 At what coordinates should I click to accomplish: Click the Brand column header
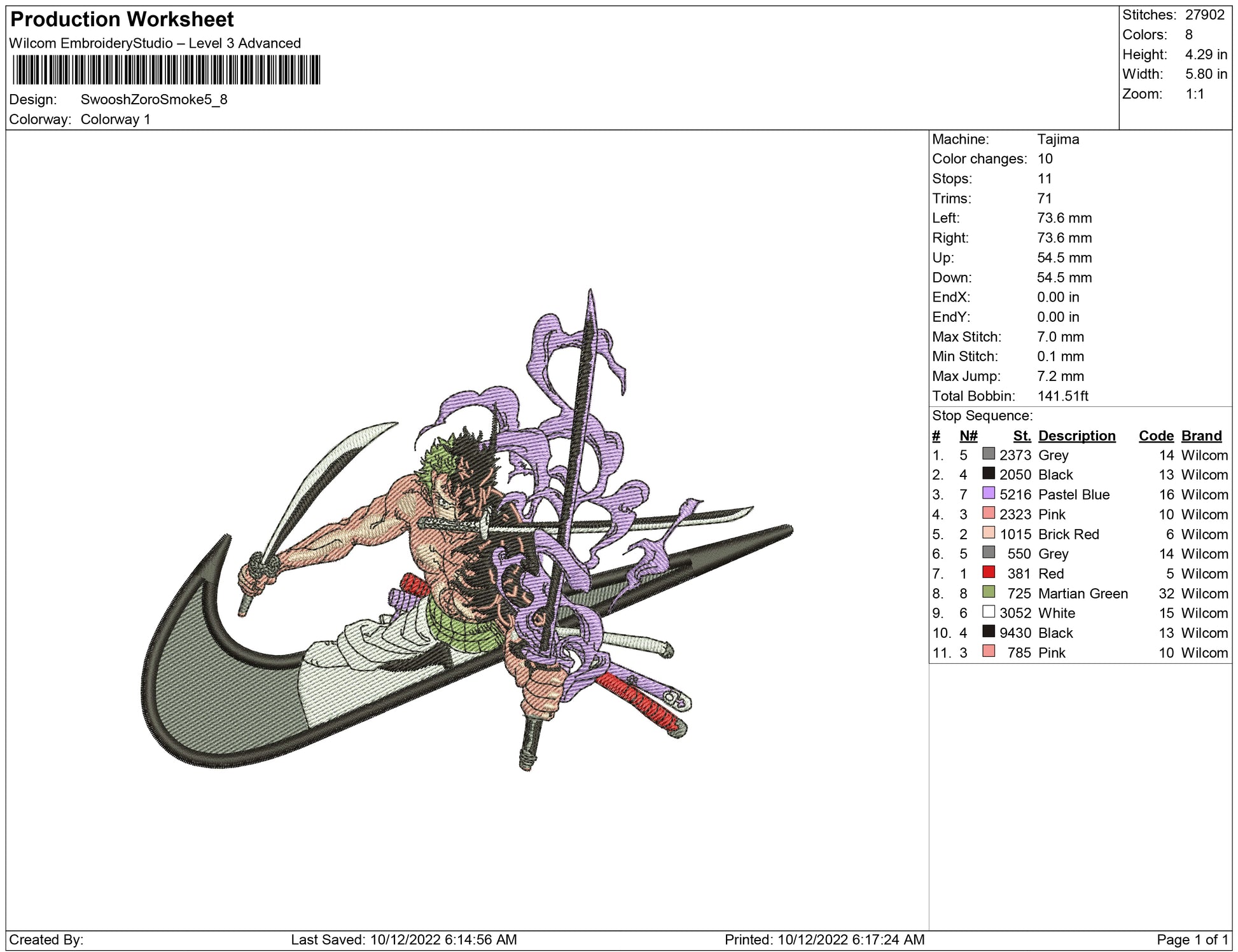(1201, 436)
